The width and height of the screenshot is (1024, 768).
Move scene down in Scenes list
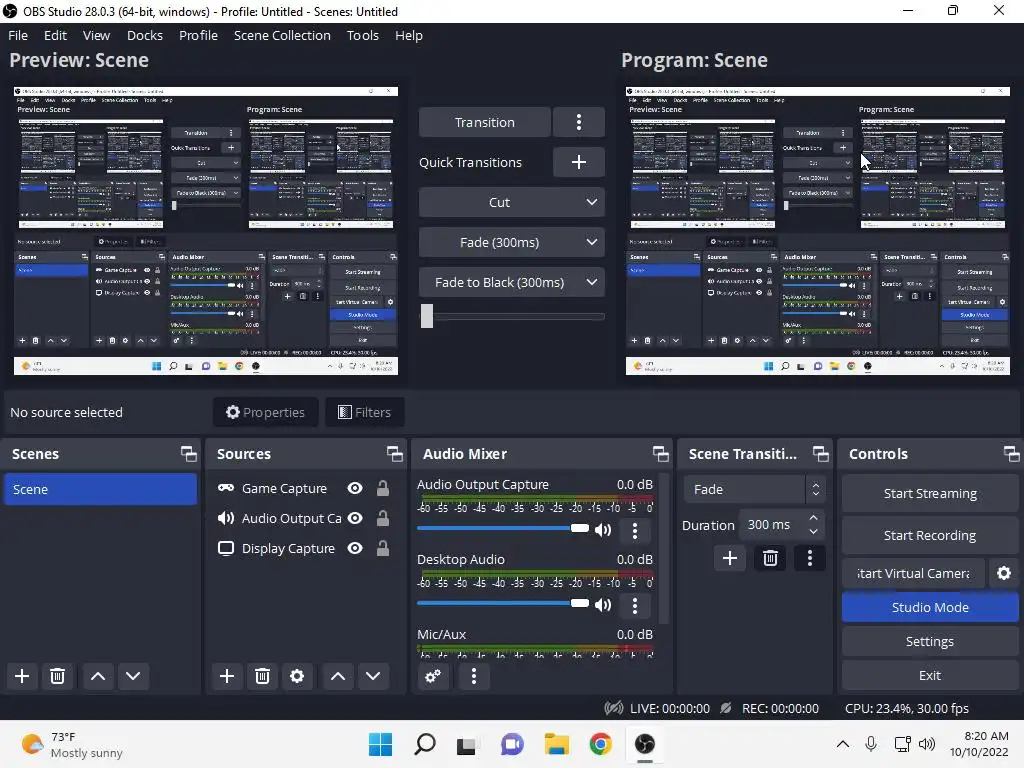(133, 676)
